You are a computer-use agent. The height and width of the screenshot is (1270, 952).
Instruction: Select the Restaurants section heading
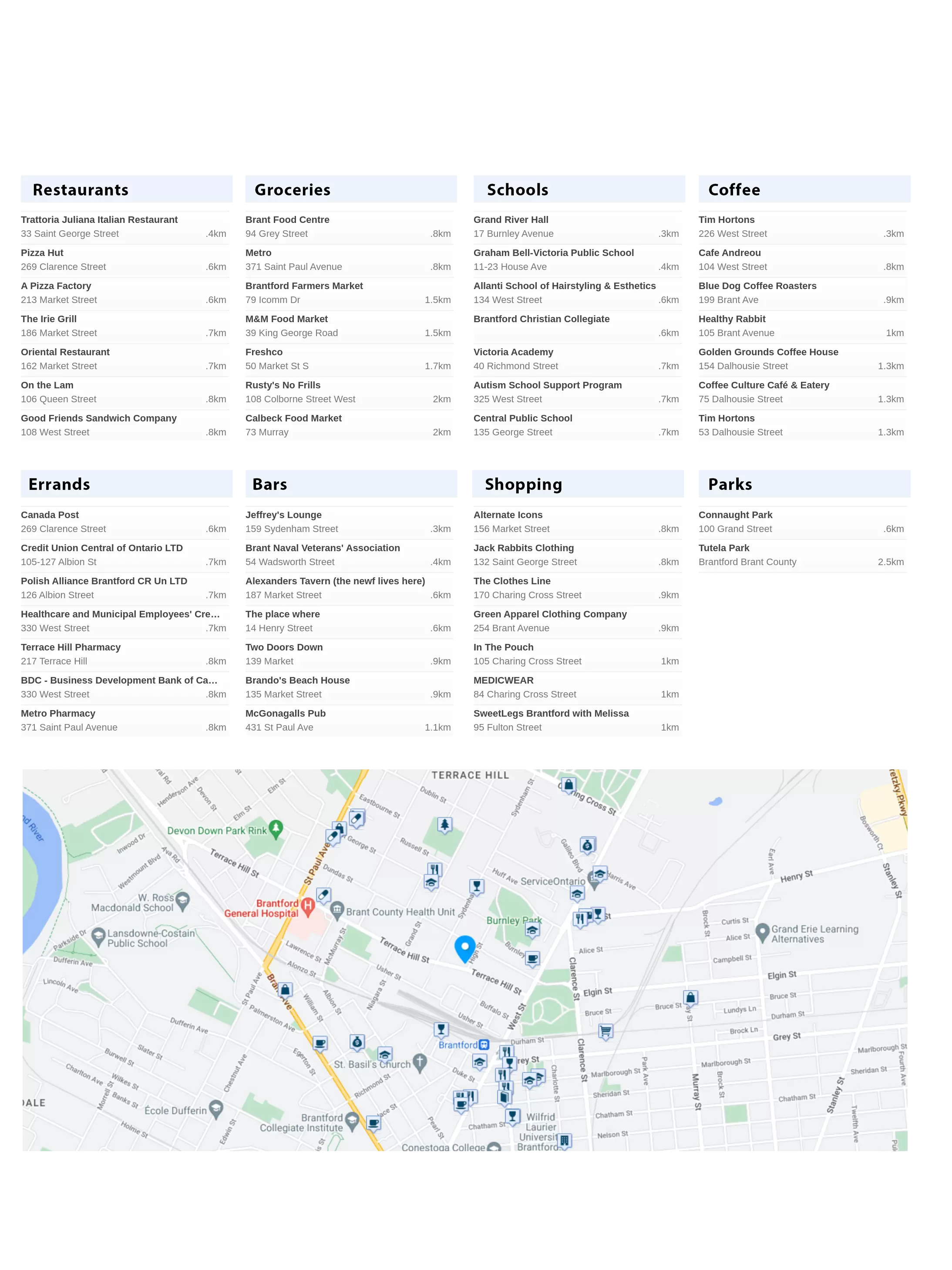pos(81,190)
